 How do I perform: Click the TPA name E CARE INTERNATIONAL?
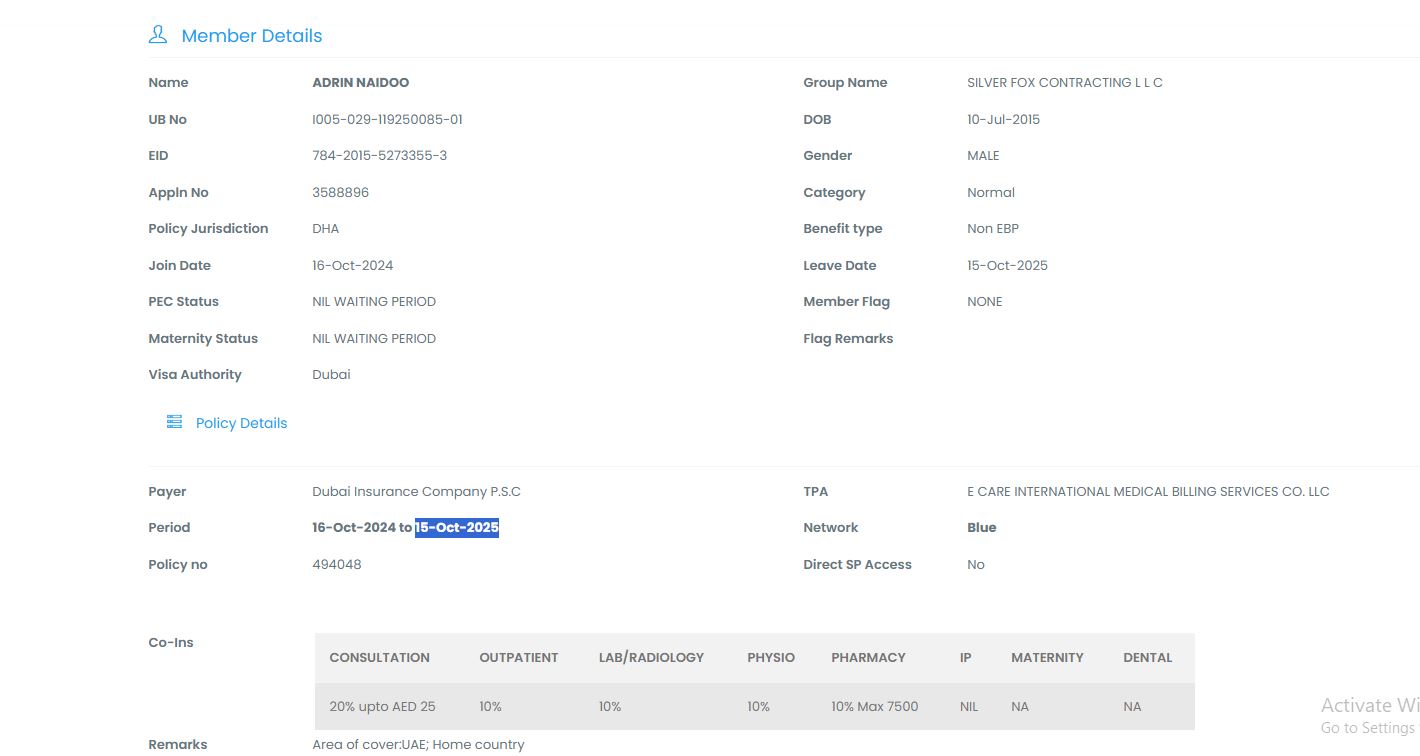pyautogui.click(x=1148, y=492)
